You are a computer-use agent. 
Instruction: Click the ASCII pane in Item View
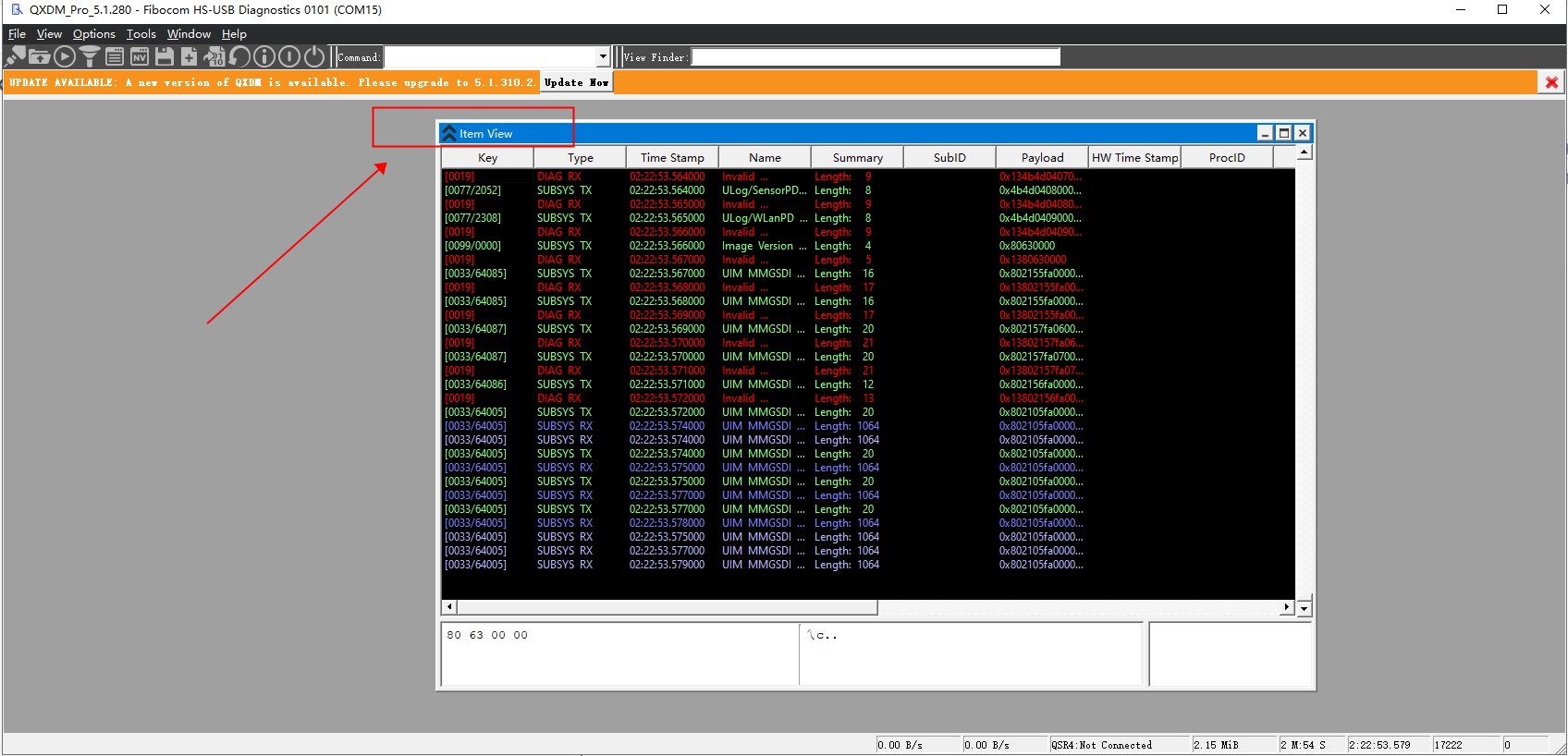971,654
